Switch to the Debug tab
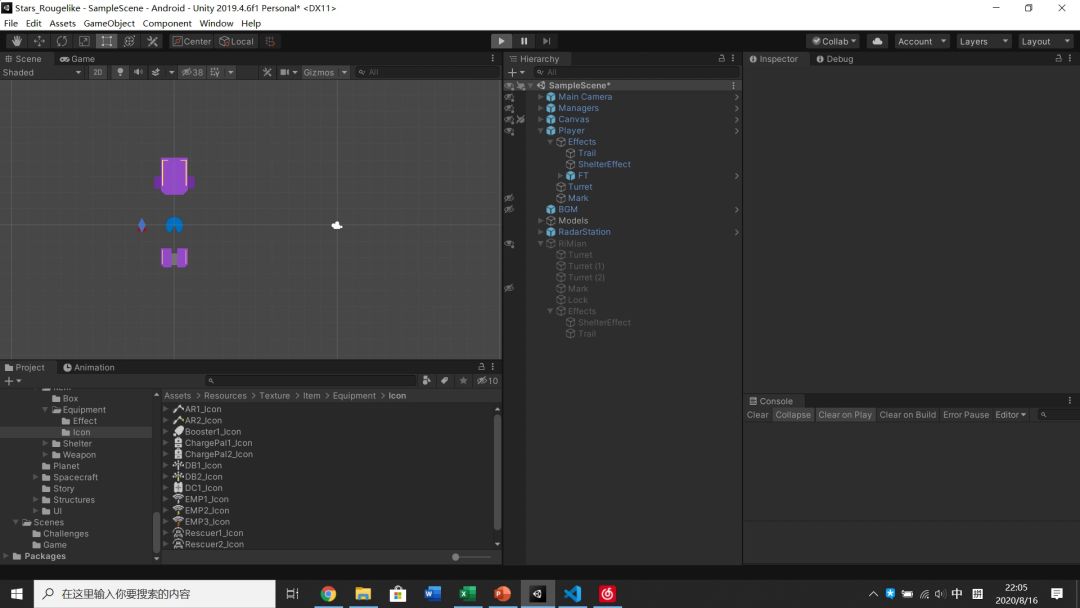The width and height of the screenshot is (1080, 608). 835,59
